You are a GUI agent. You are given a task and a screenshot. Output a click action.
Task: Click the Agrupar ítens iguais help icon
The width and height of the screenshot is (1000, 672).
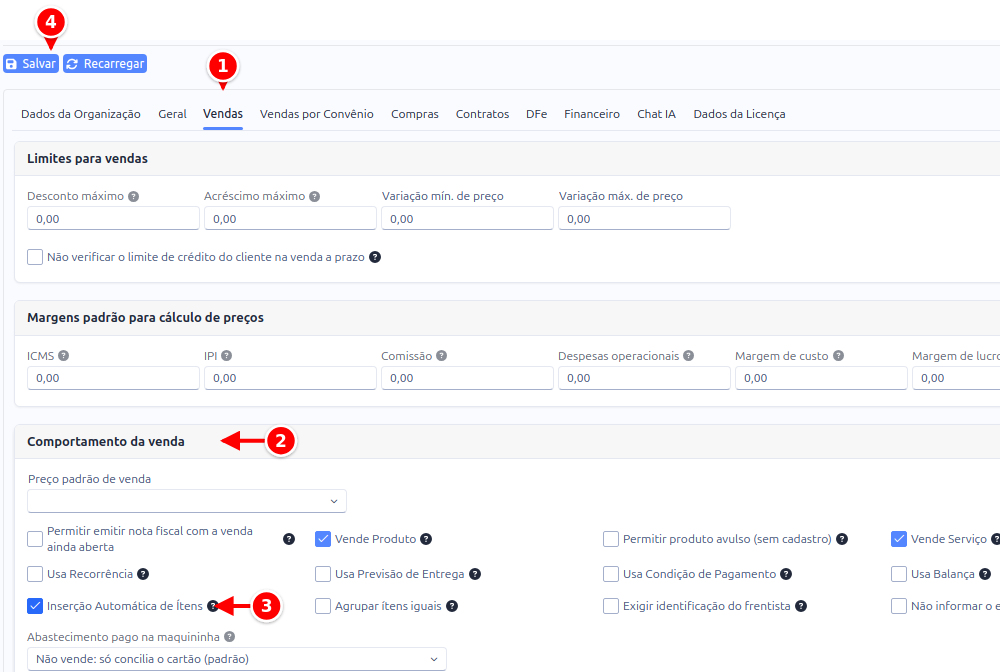tap(452, 606)
